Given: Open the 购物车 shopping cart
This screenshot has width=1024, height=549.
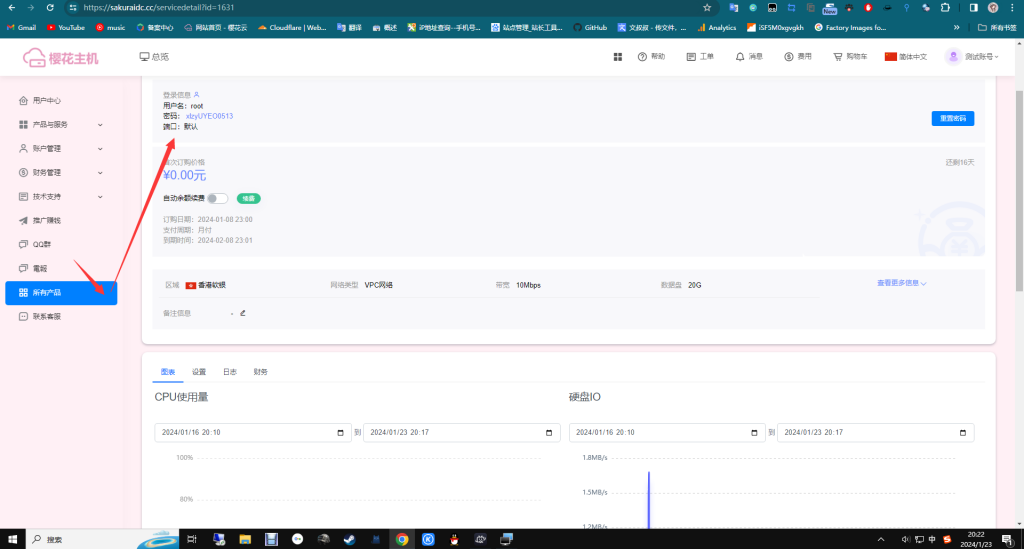Looking at the screenshot, I should [x=837, y=57].
